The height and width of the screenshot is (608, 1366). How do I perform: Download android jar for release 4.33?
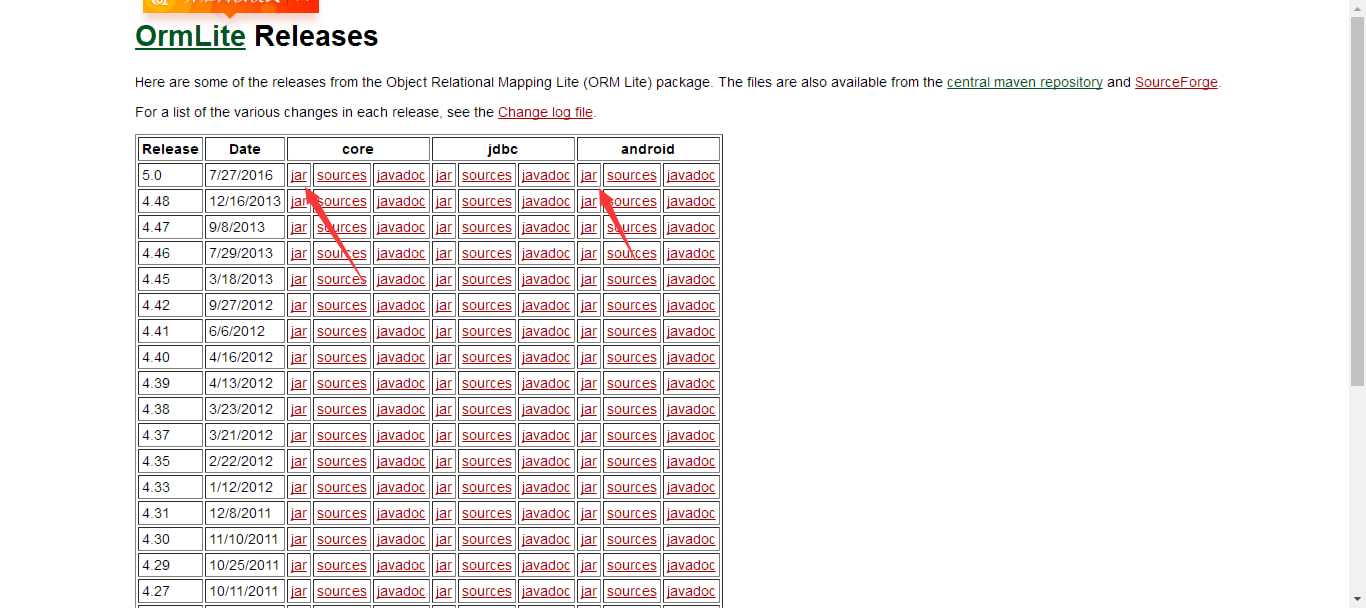click(x=589, y=487)
